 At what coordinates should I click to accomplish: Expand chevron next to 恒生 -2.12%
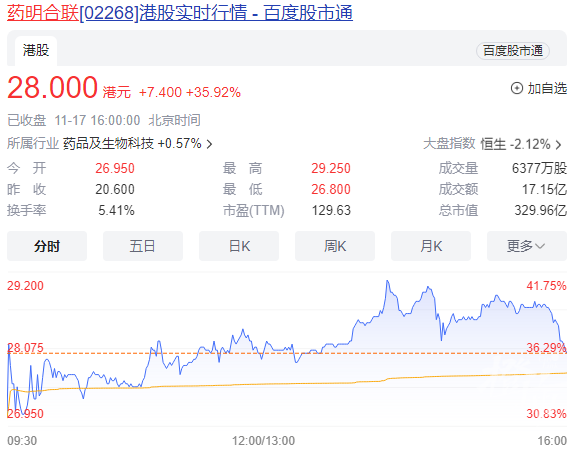tap(559, 144)
